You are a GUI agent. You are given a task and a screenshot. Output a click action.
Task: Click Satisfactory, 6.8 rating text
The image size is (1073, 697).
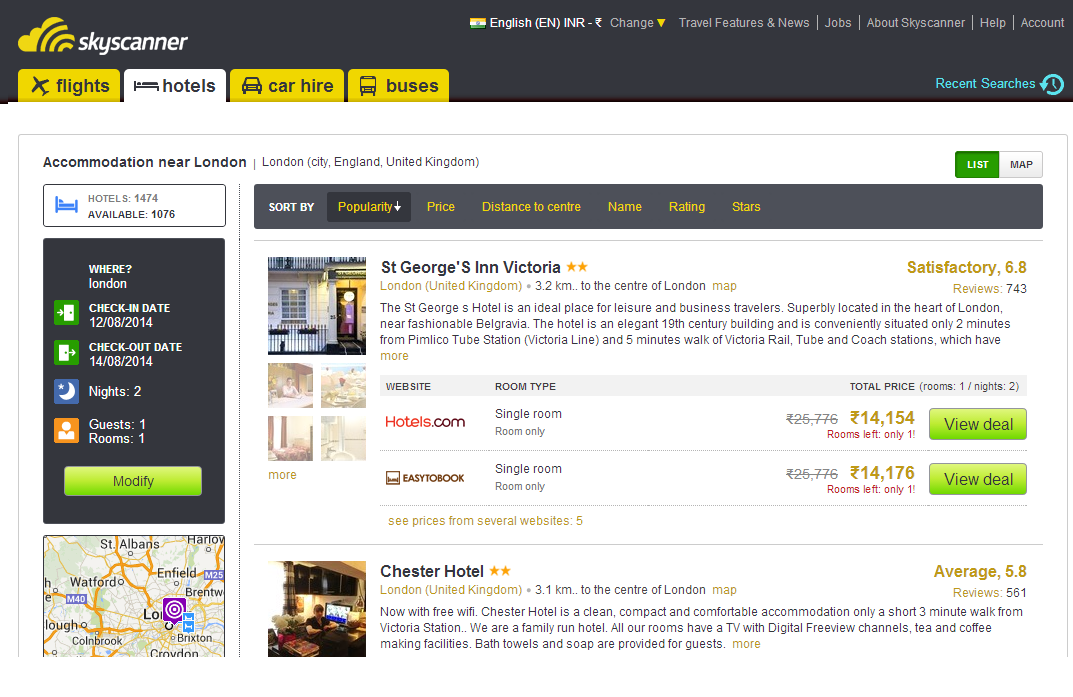(966, 267)
